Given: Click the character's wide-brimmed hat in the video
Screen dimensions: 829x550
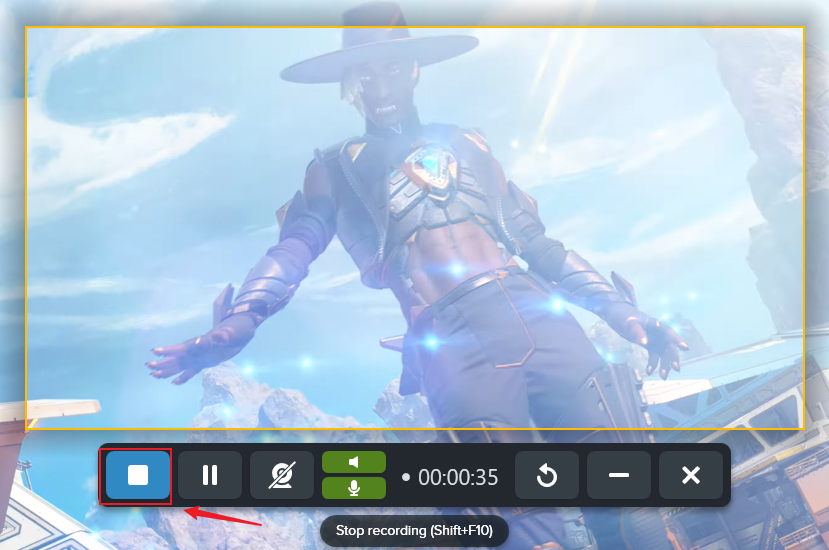Looking at the screenshot, I should 376,55.
